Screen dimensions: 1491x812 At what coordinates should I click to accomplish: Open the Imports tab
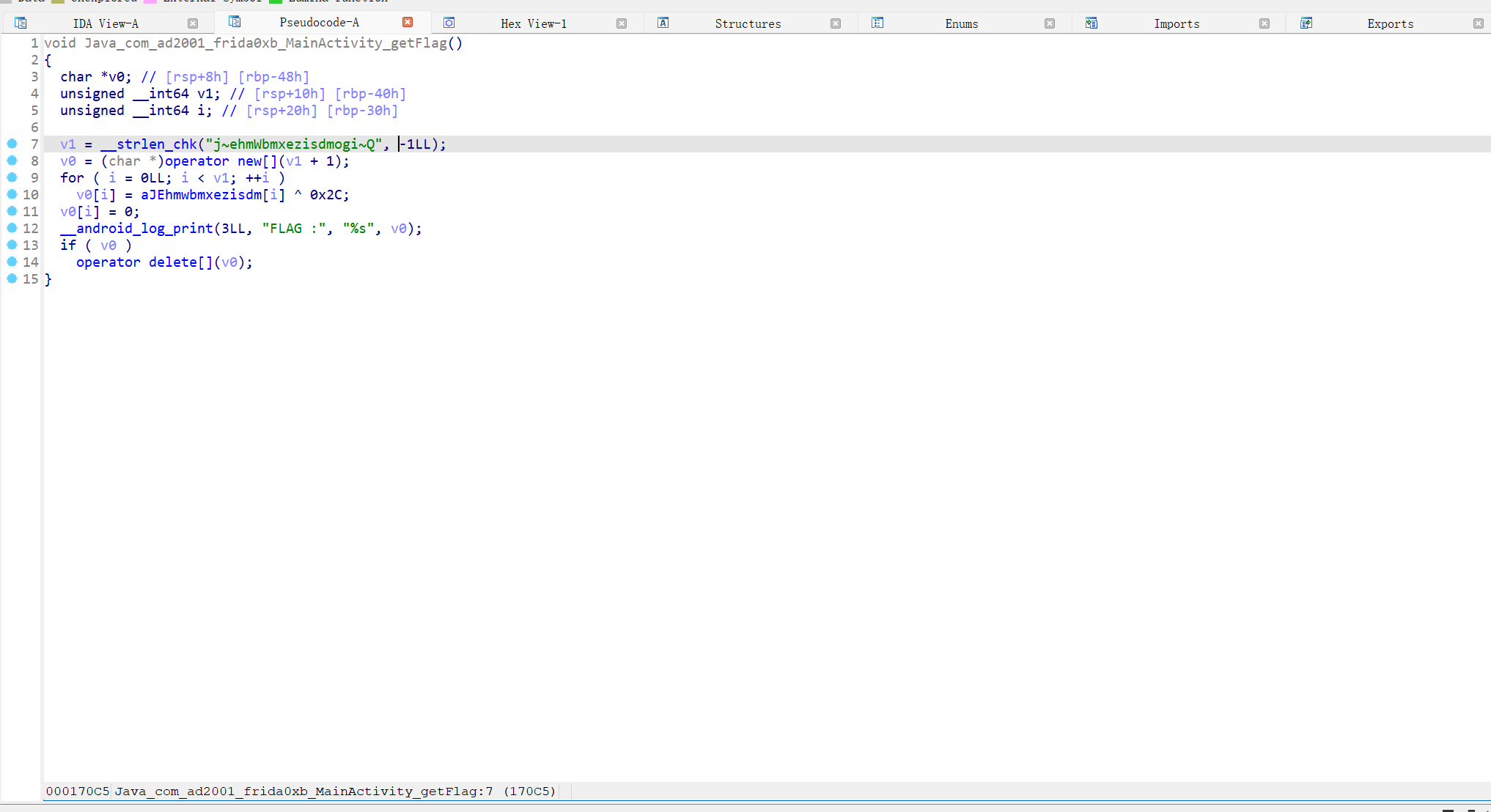[1177, 23]
